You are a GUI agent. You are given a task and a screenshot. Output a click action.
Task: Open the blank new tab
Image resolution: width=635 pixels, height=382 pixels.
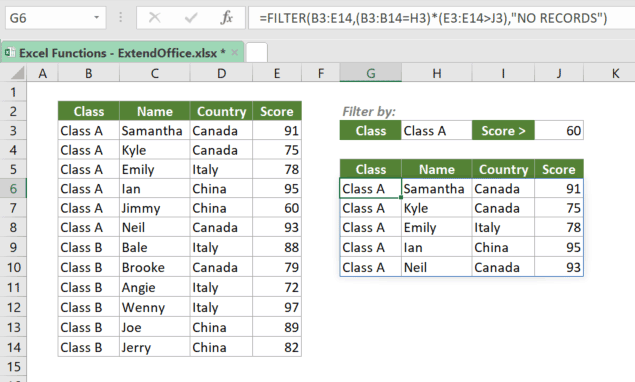pyautogui.click(x=256, y=52)
